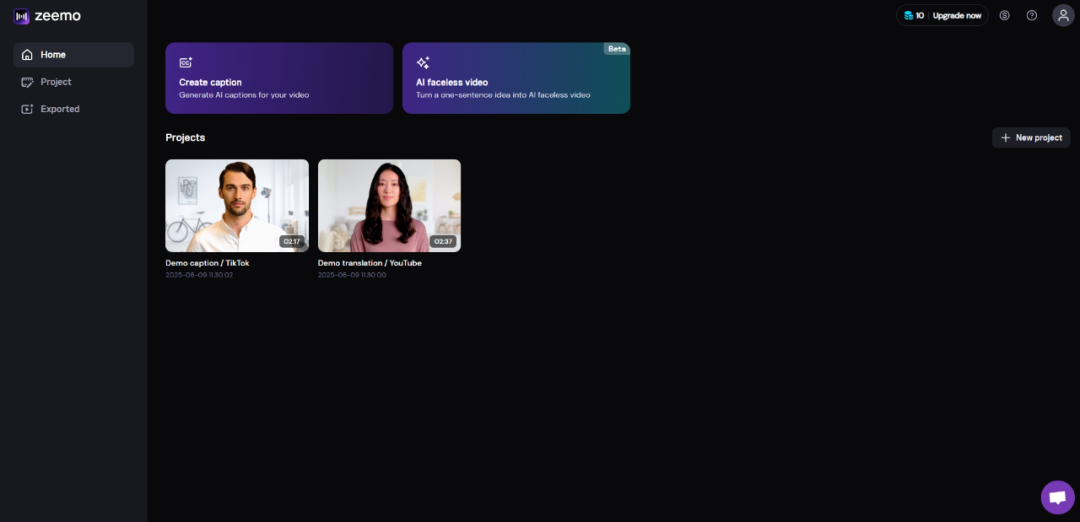Click the Demo translation / YouTube project title
Viewport: 1080px width, 522px height.
[x=369, y=263]
